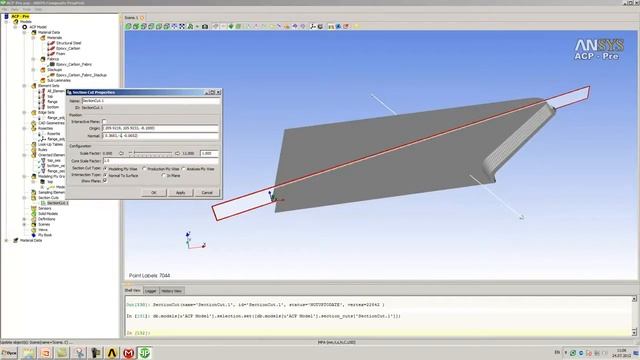Select the Epoxy_Carbon_Fabric item
This screenshot has width=640, height=360.
[x=73, y=64]
